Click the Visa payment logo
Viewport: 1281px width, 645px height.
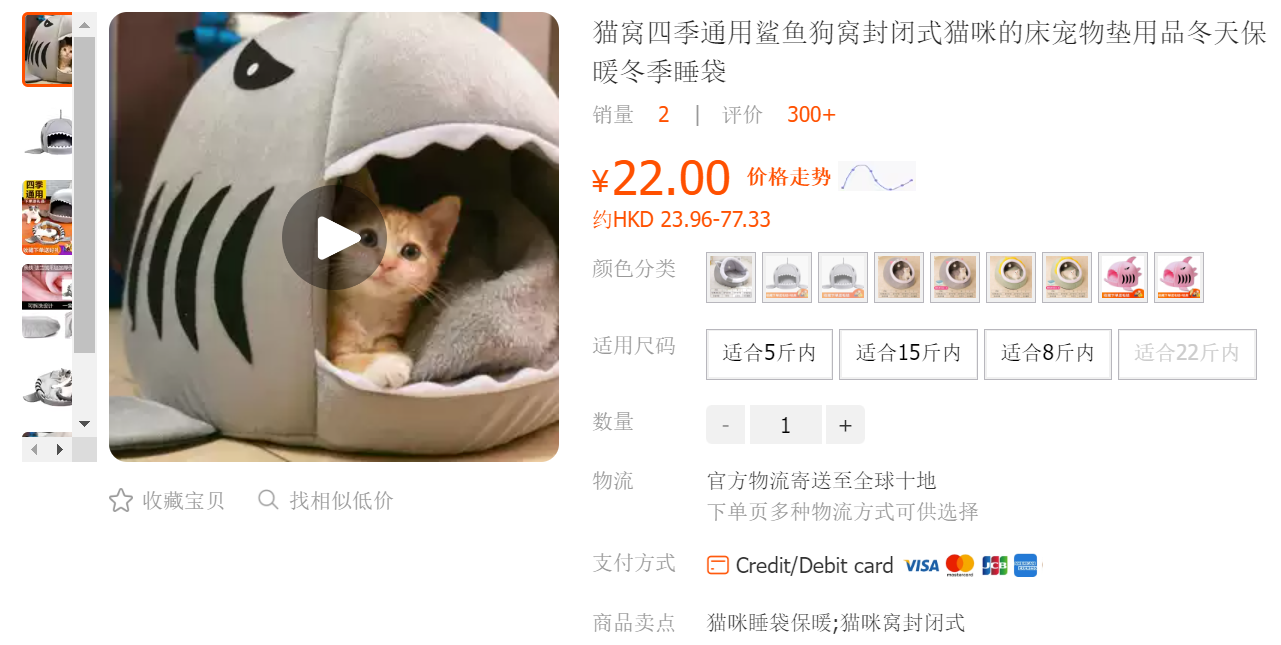921,565
